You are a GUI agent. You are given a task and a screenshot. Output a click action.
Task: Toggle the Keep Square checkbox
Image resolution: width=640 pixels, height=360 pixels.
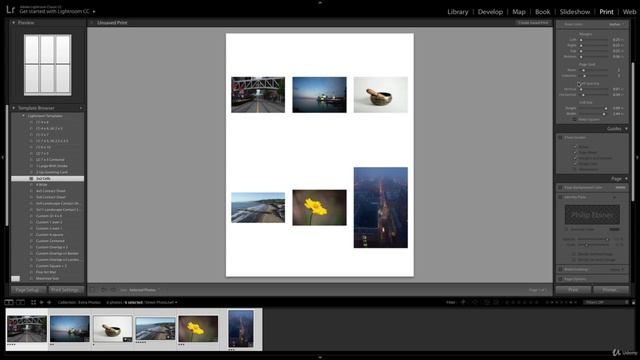pyautogui.click(x=575, y=120)
